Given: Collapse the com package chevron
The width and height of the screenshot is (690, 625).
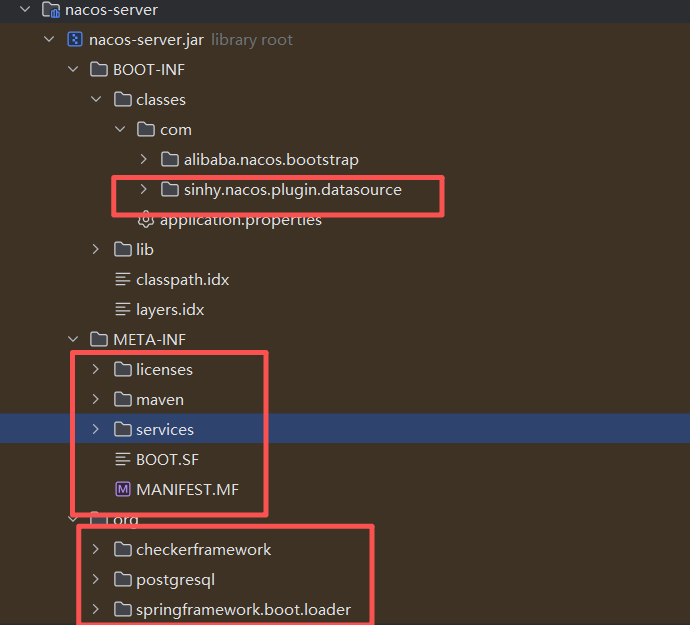Looking at the screenshot, I should click(120, 129).
